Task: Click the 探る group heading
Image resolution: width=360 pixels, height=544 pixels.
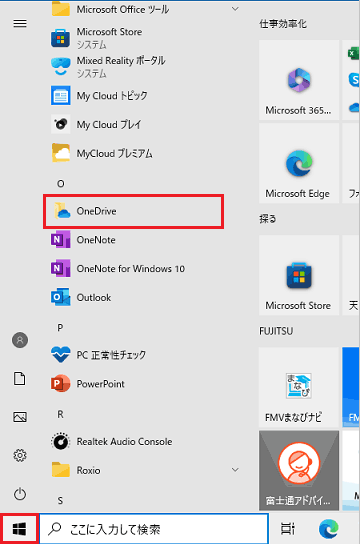Action: coord(268,219)
